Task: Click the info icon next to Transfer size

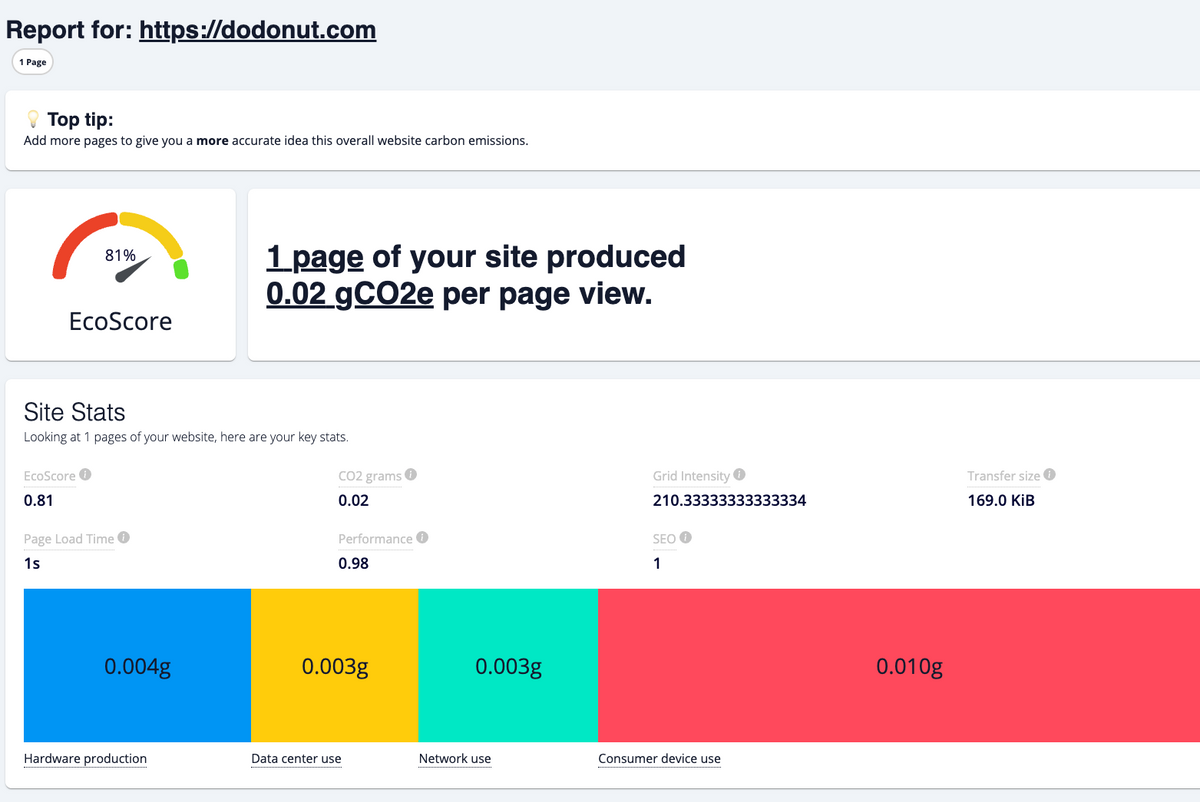Action: pos(1050,475)
